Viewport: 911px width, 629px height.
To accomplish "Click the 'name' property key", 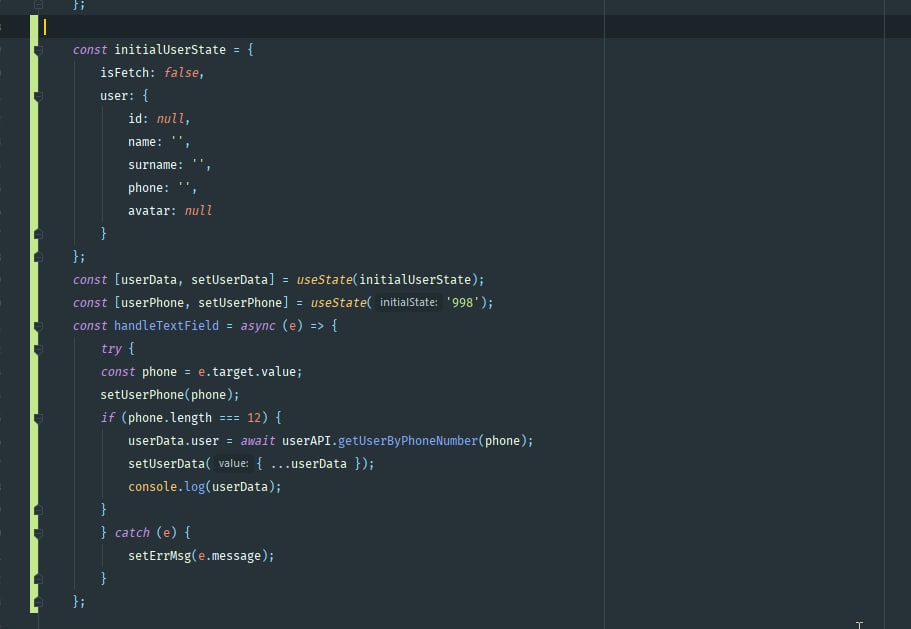I will [142, 142].
